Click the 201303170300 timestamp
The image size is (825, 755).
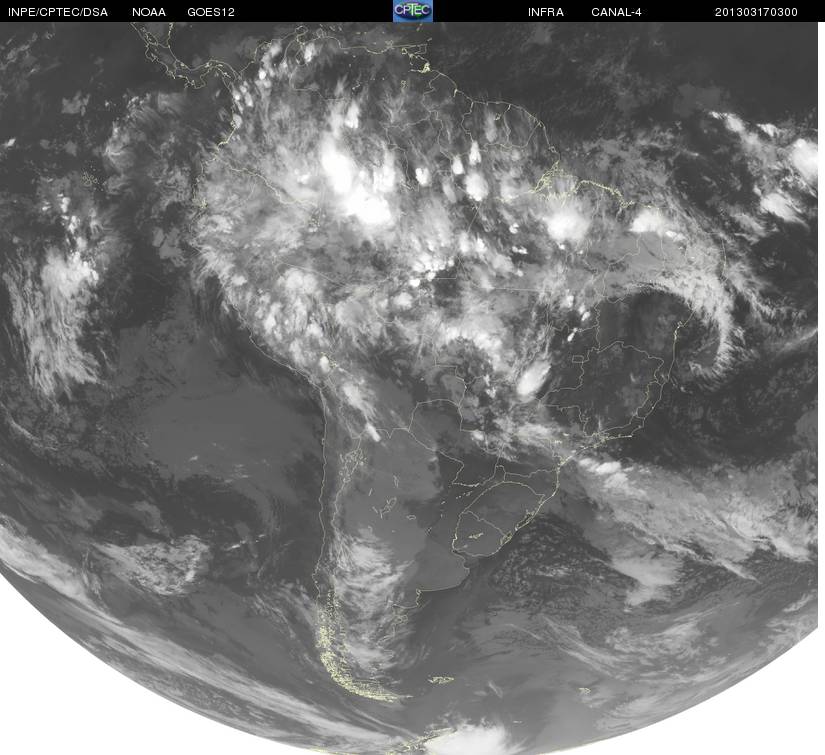pyautogui.click(x=756, y=12)
